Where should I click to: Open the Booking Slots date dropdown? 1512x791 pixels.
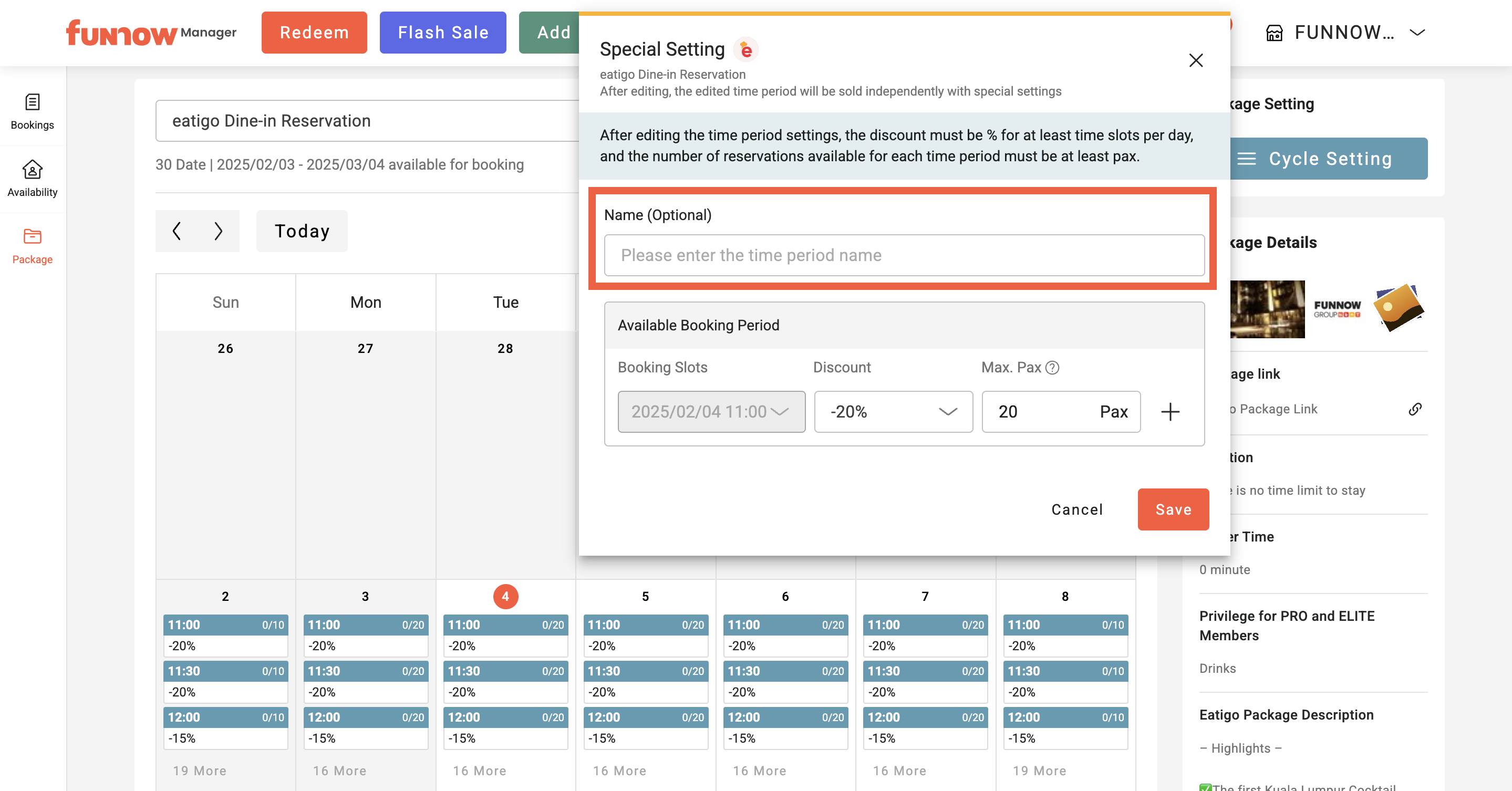711,412
